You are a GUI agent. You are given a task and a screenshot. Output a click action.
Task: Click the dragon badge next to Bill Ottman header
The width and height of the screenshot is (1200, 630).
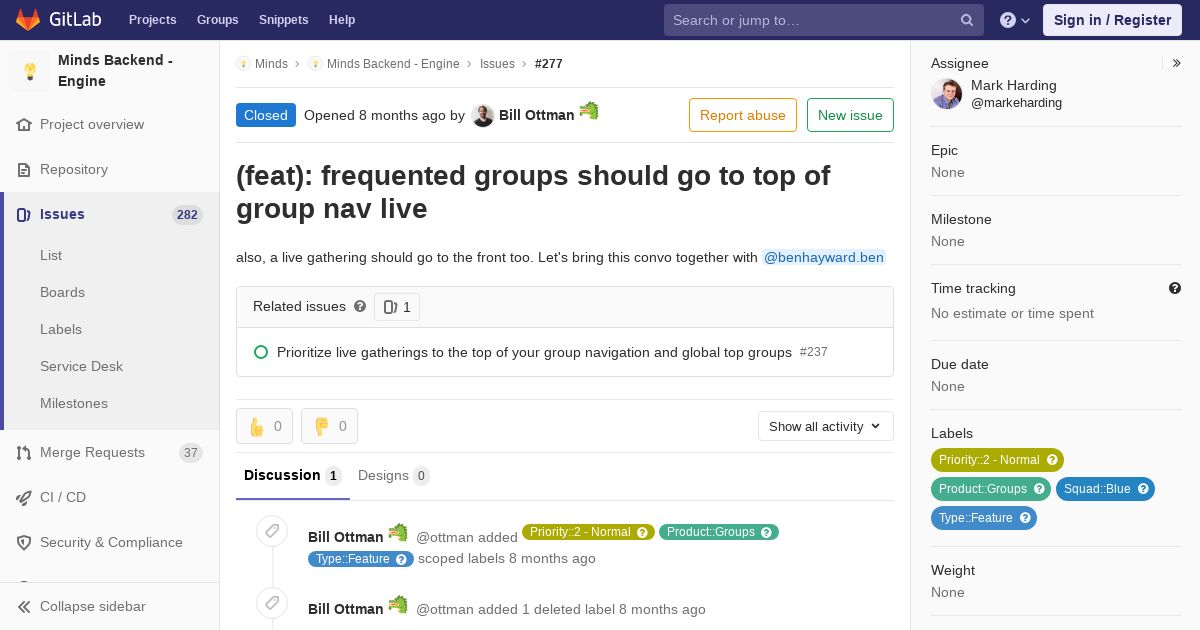pyautogui.click(x=589, y=110)
